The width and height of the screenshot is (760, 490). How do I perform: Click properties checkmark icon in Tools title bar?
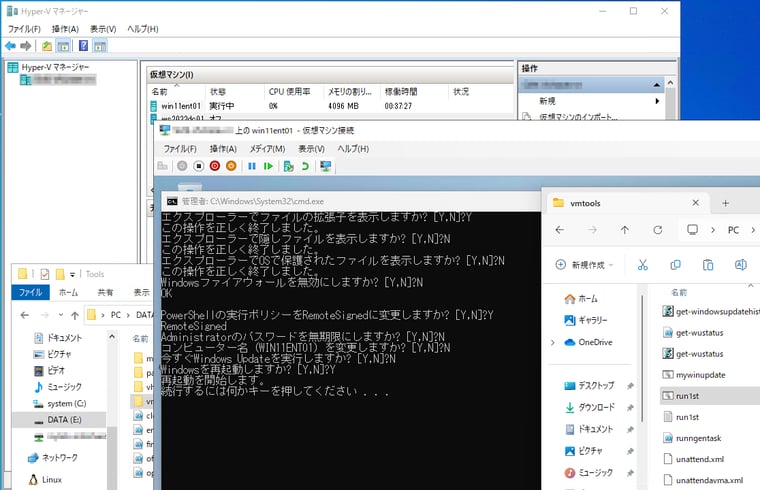point(45,274)
